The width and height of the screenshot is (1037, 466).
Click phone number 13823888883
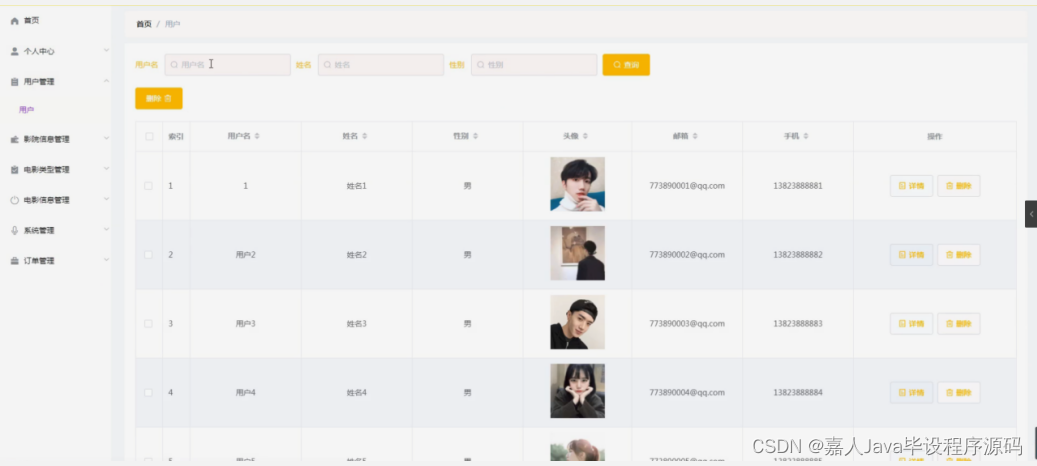798,324
